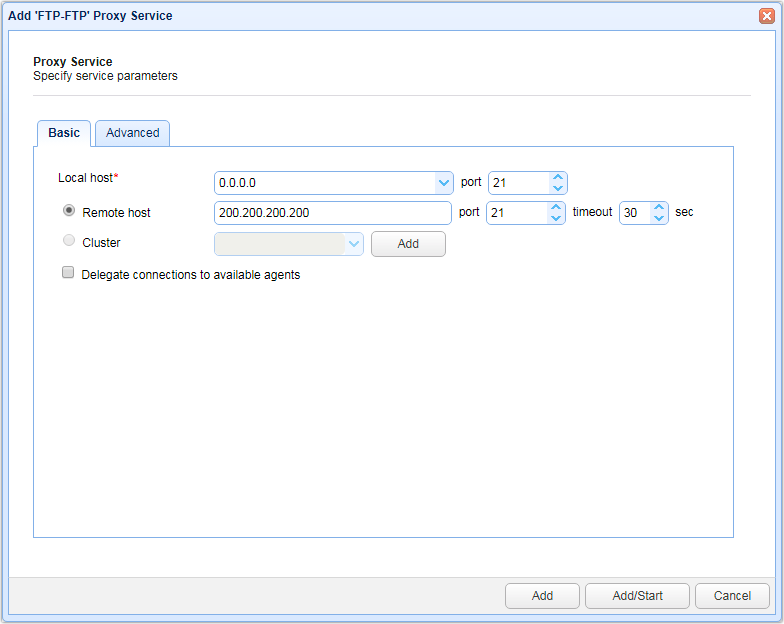The height and width of the screenshot is (624, 784).
Task: Select the Cluster radio button
Action: pyautogui.click(x=69, y=240)
